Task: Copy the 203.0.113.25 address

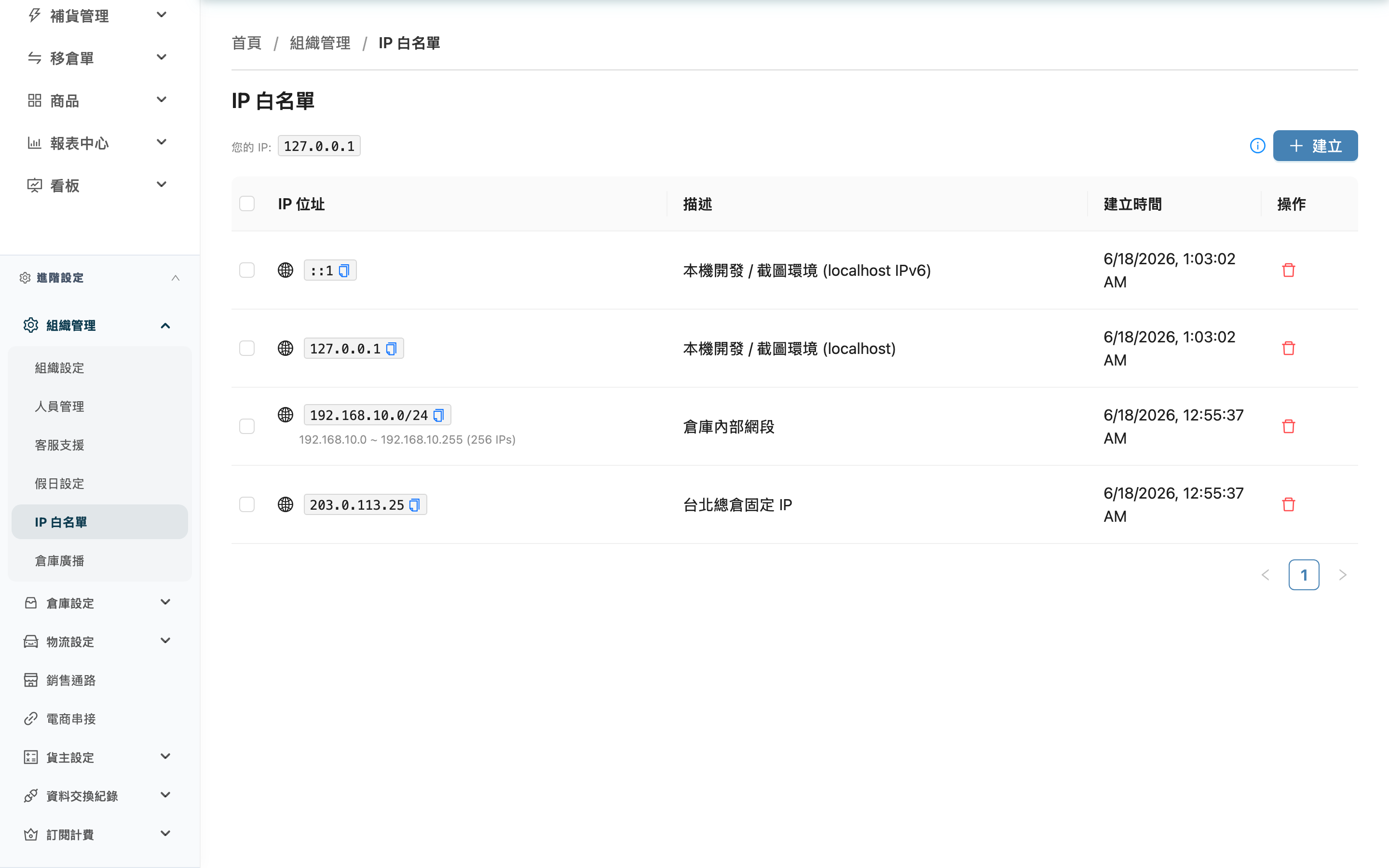Action: point(414,504)
